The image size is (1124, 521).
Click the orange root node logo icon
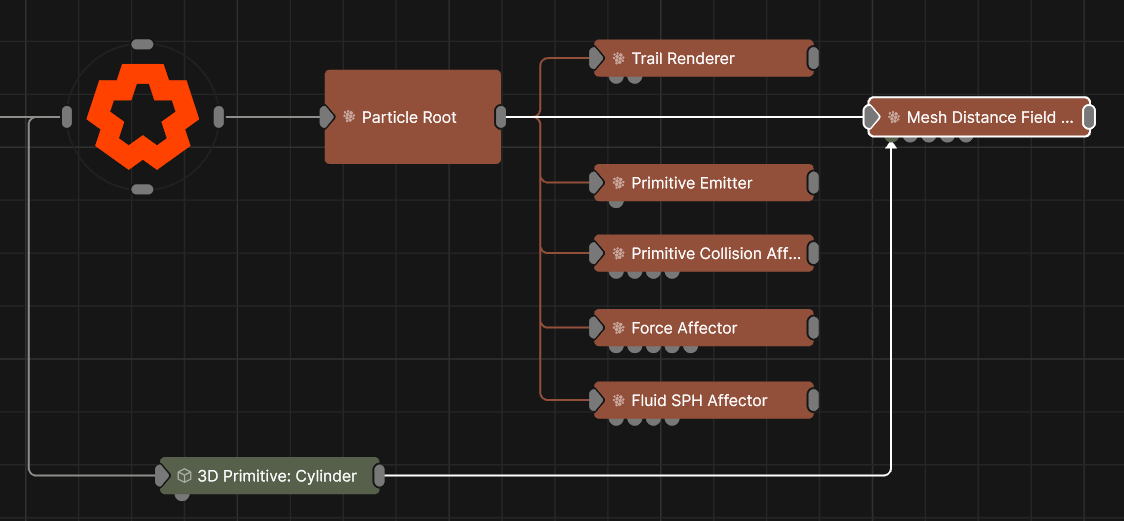(x=142, y=116)
